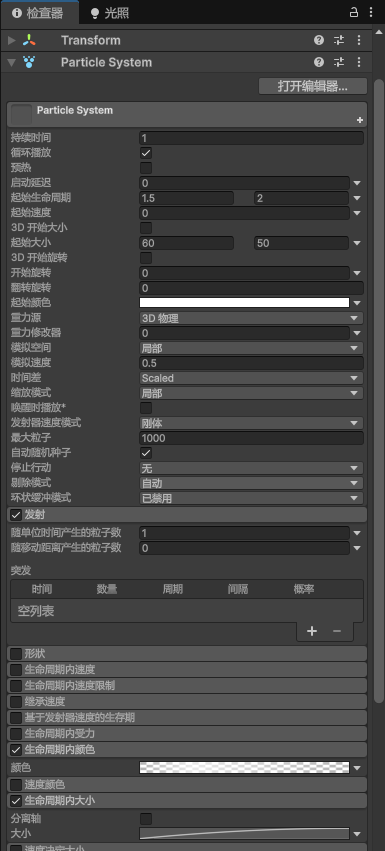The width and height of the screenshot is (385, 851).
Task: Open Particle System component three-dot menu
Action: [x=359, y=62]
